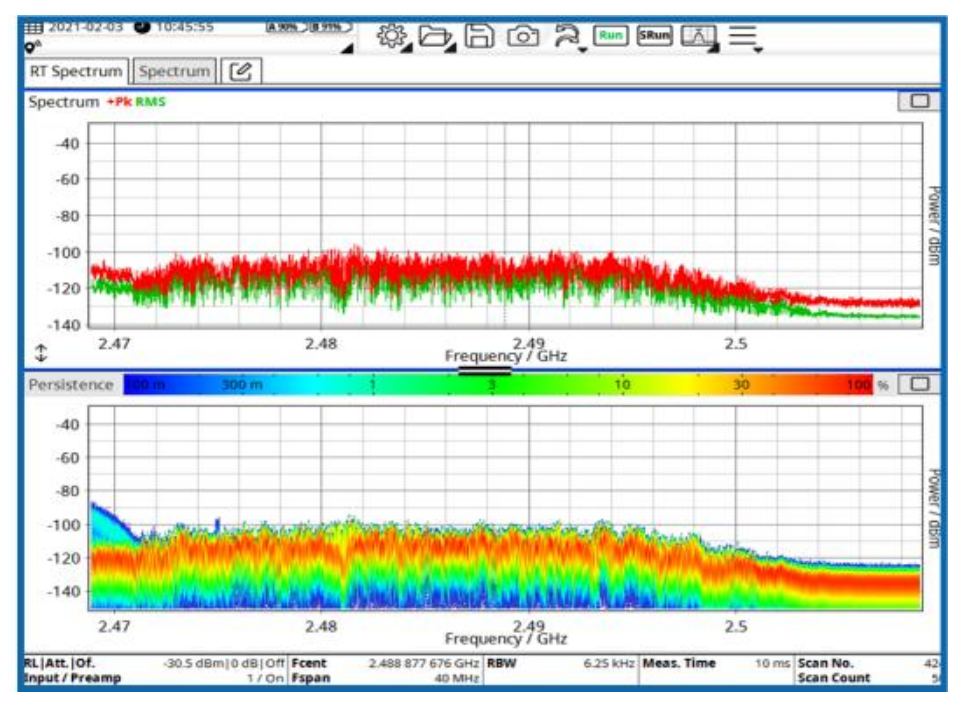Toggle single run SRun button
966x720 pixels.
tap(654, 35)
